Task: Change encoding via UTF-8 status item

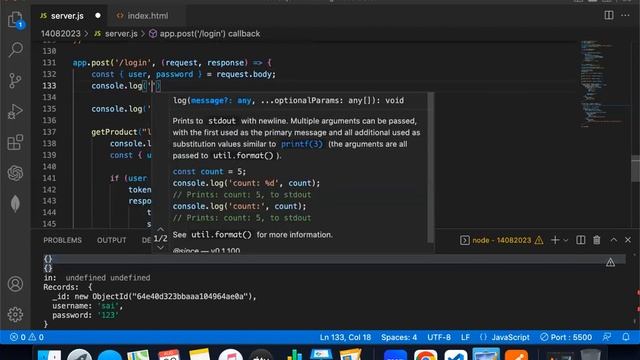Action: (439, 337)
